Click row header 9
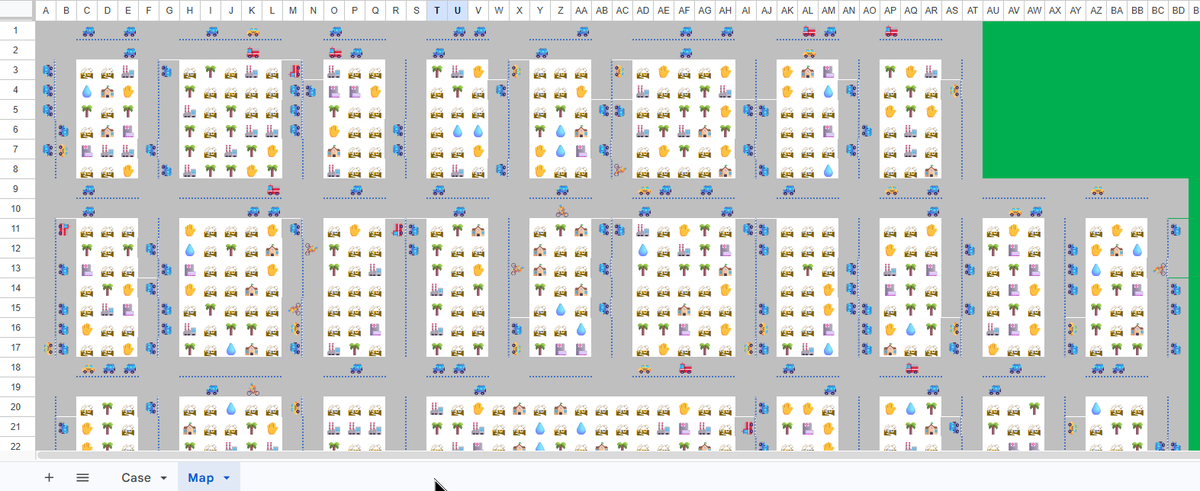The height and width of the screenshot is (491, 1200). (18, 189)
